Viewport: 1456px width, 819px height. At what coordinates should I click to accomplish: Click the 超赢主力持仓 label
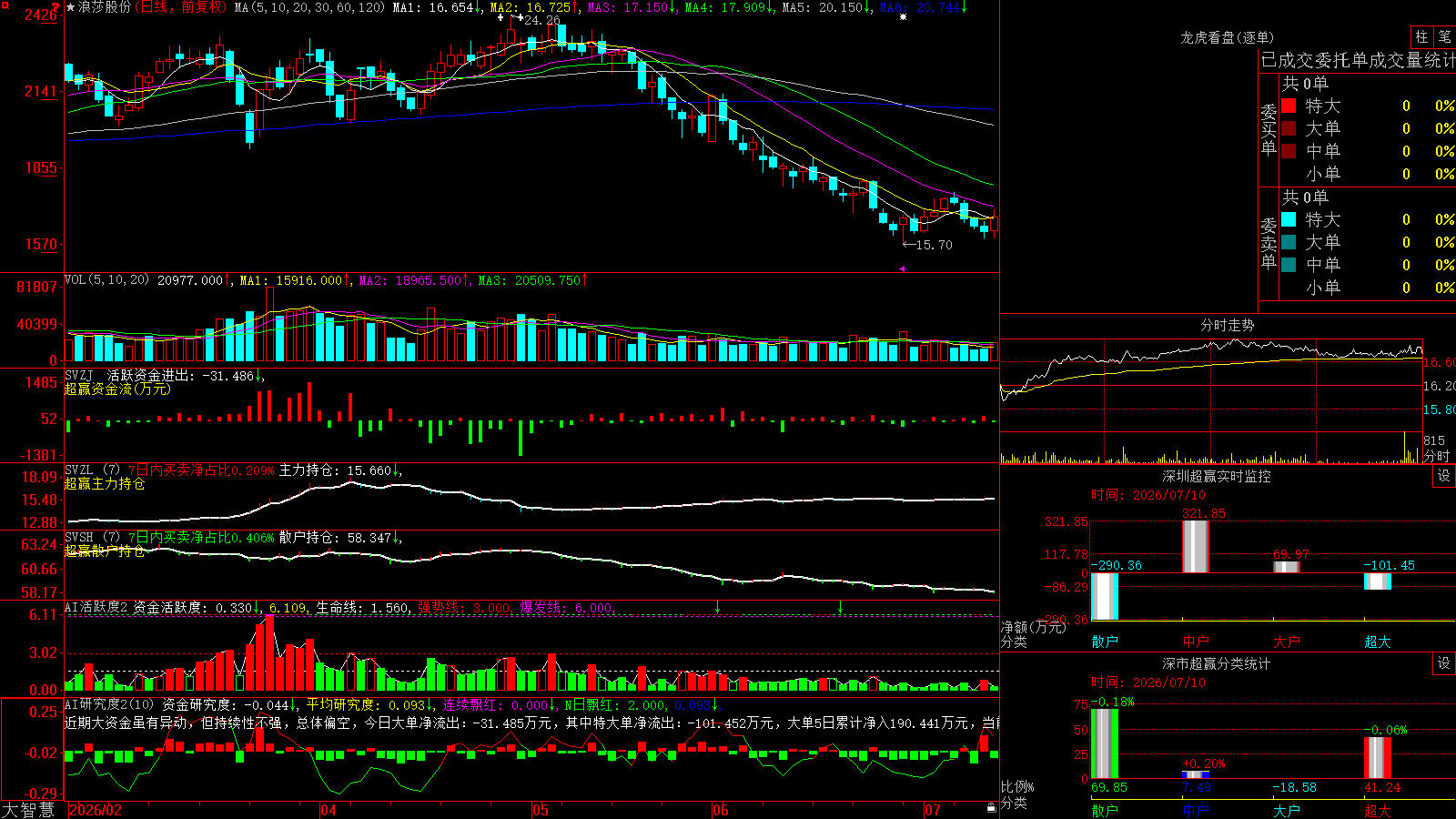[x=105, y=483]
